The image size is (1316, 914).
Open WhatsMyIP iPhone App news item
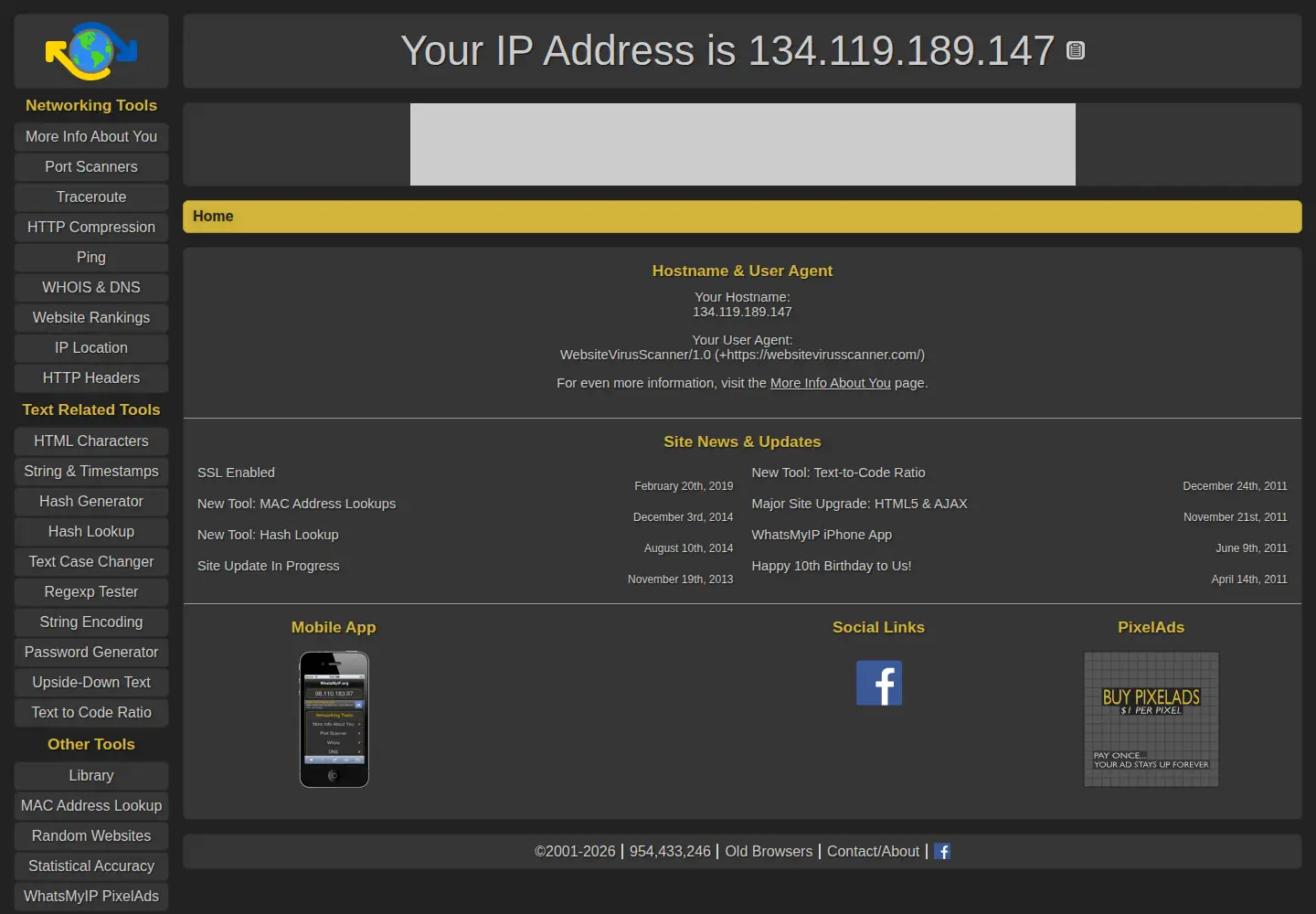click(822, 535)
